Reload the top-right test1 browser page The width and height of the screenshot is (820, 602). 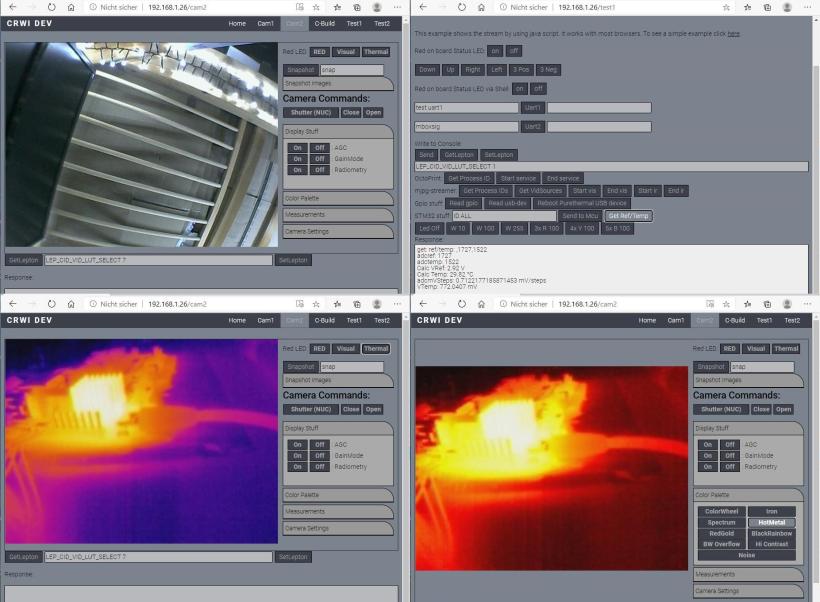[462, 6]
